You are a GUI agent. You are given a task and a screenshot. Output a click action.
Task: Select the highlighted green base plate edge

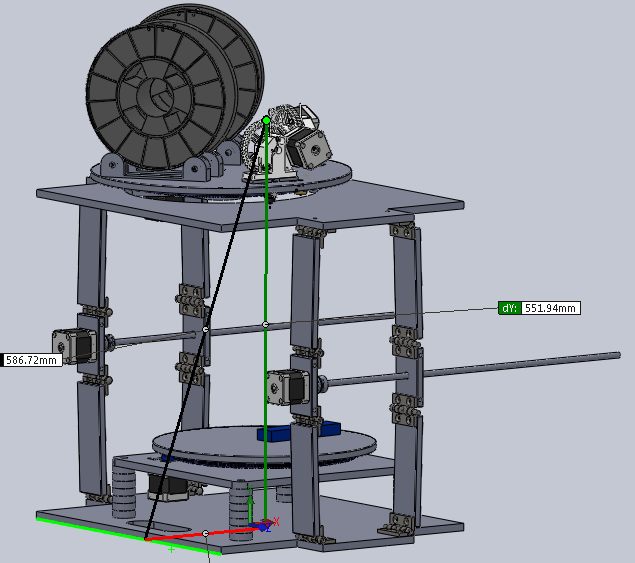(129, 536)
